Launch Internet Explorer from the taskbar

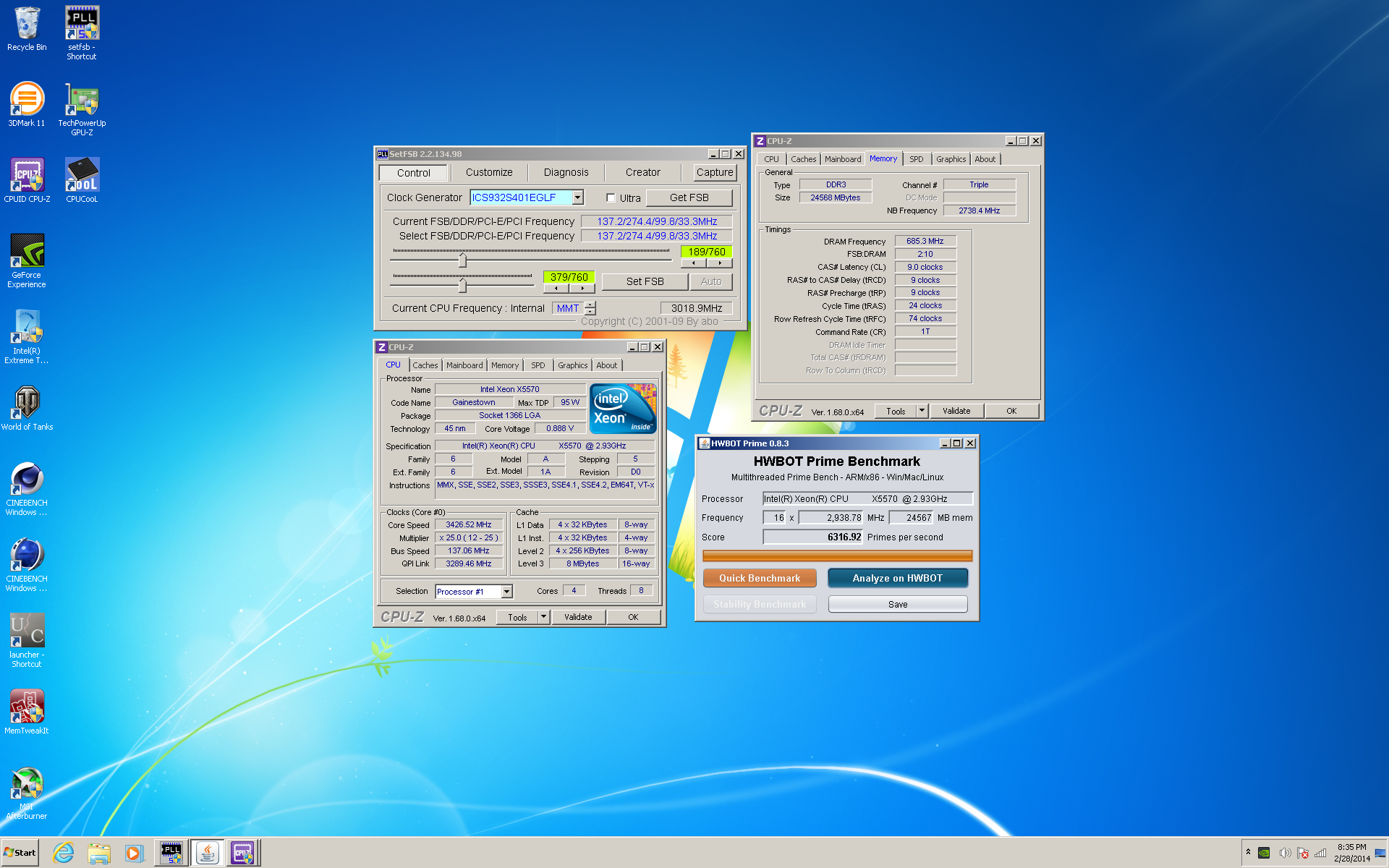click(64, 853)
